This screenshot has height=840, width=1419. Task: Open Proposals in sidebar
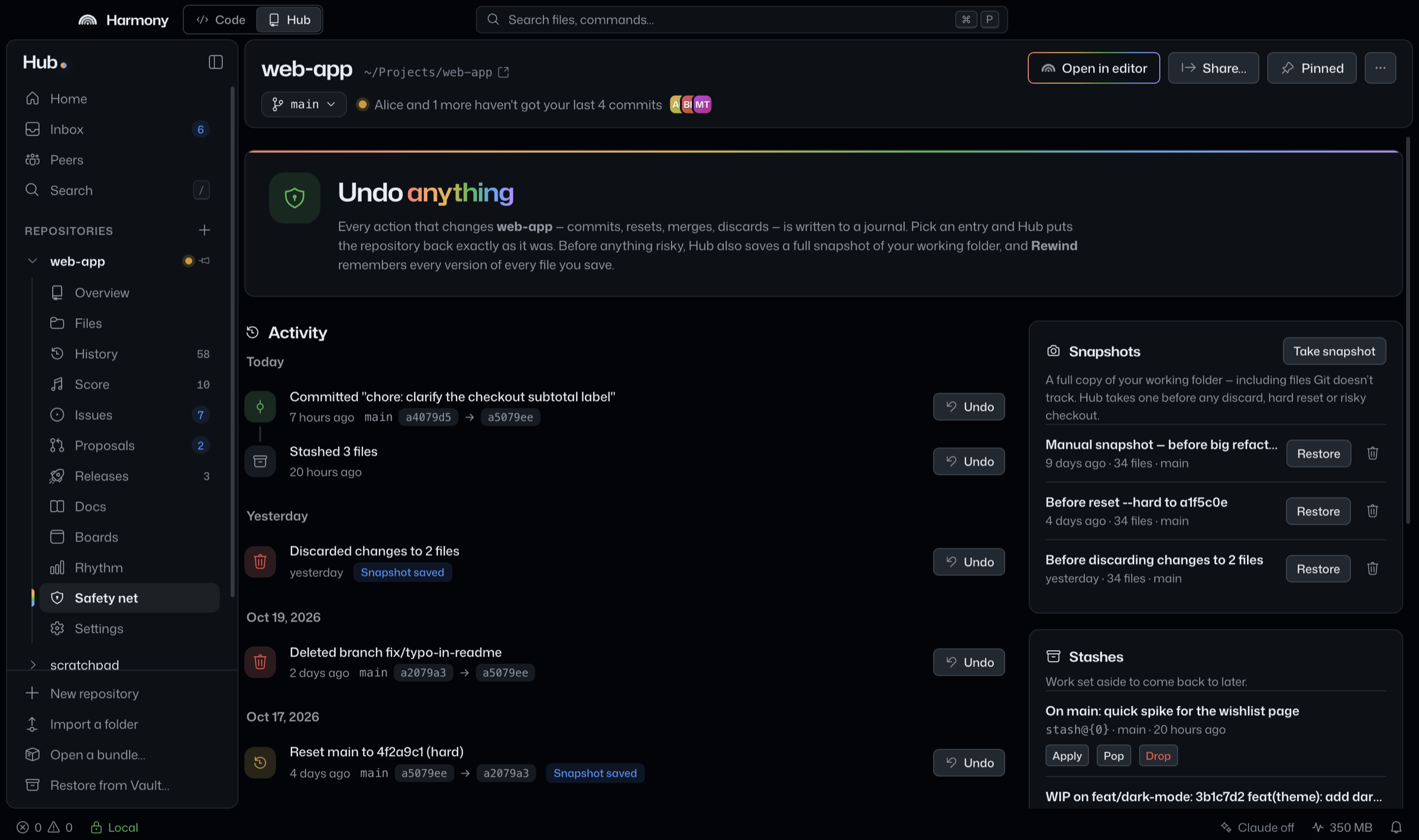click(129, 445)
